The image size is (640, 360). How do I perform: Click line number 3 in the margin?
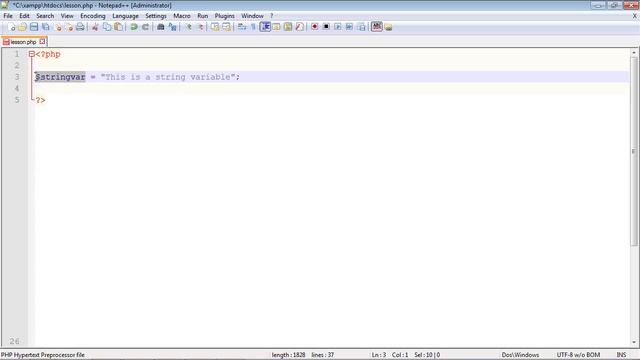[x=17, y=77]
